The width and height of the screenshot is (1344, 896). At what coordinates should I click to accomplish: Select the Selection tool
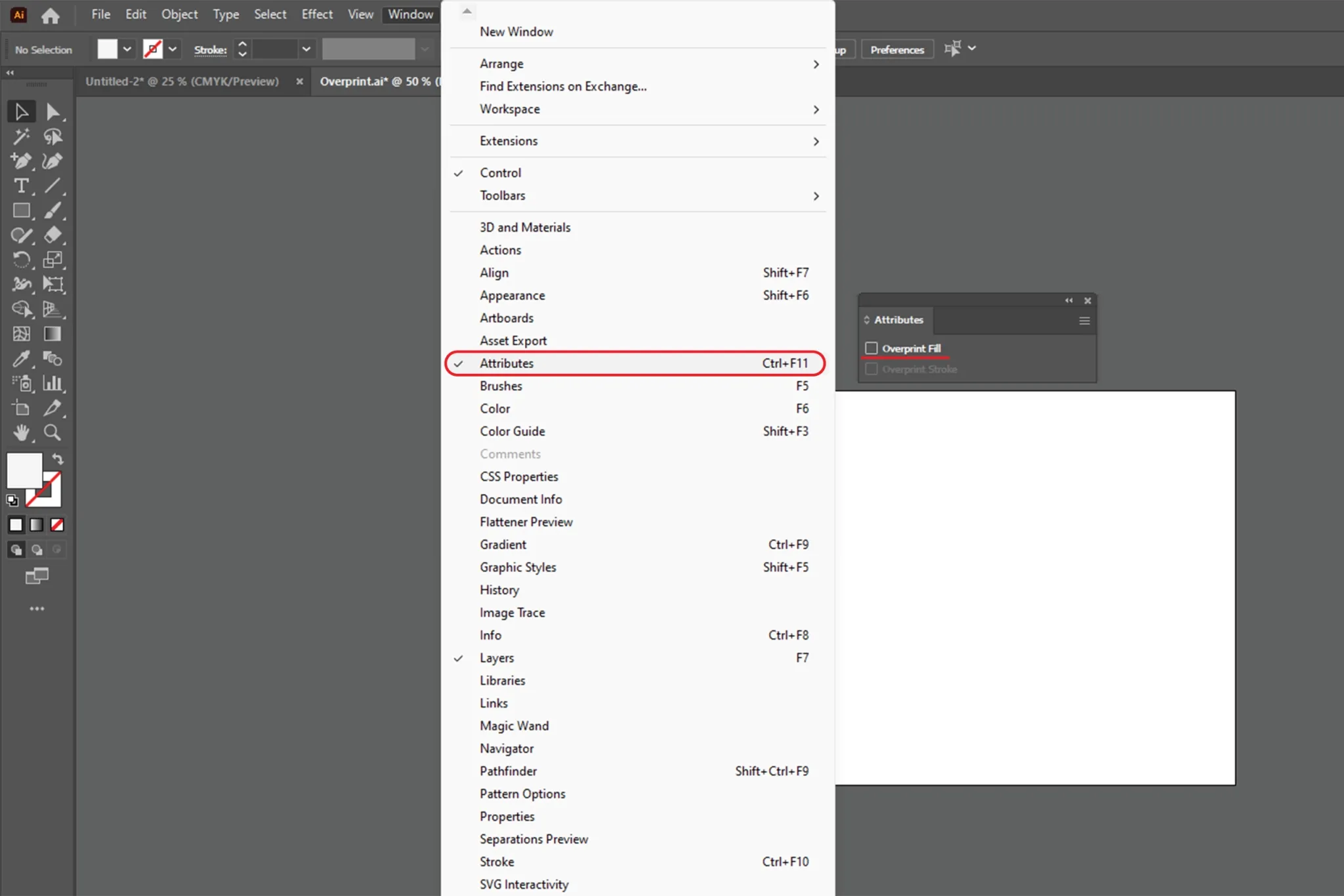[21, 111]
